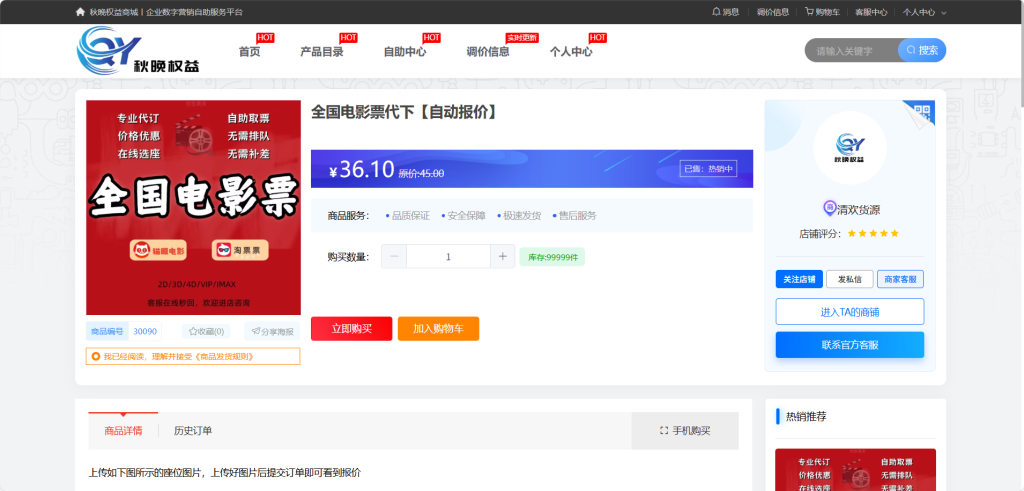
Task: Click the orange 加入购物车 button
Action: (x=438, y=328)
